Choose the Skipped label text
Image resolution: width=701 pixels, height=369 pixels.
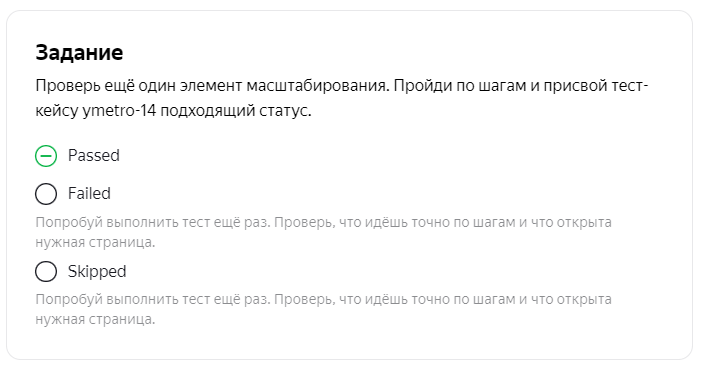97,272
